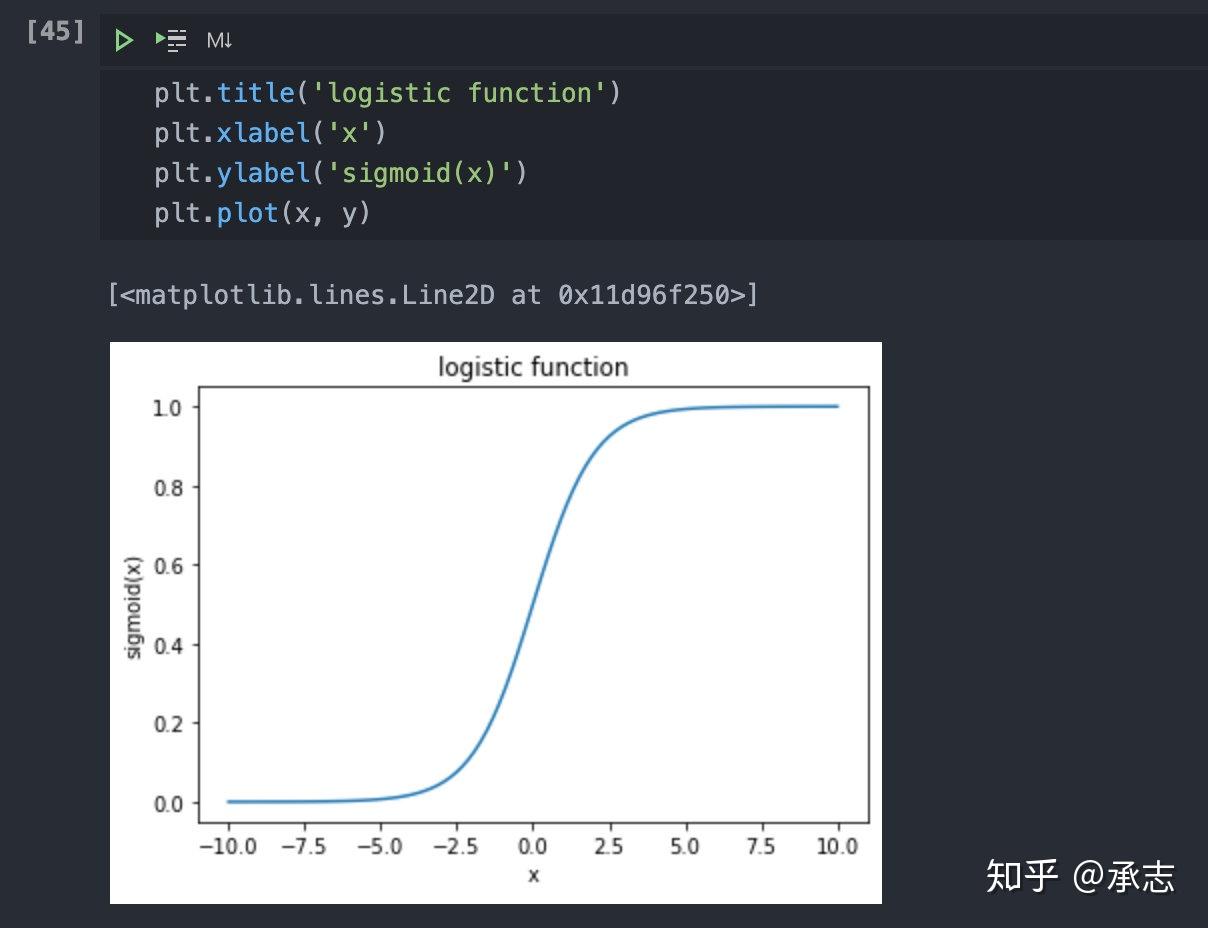Select the [45] execution count label
The image size is (1208, 928).
[x=55, y=31]
